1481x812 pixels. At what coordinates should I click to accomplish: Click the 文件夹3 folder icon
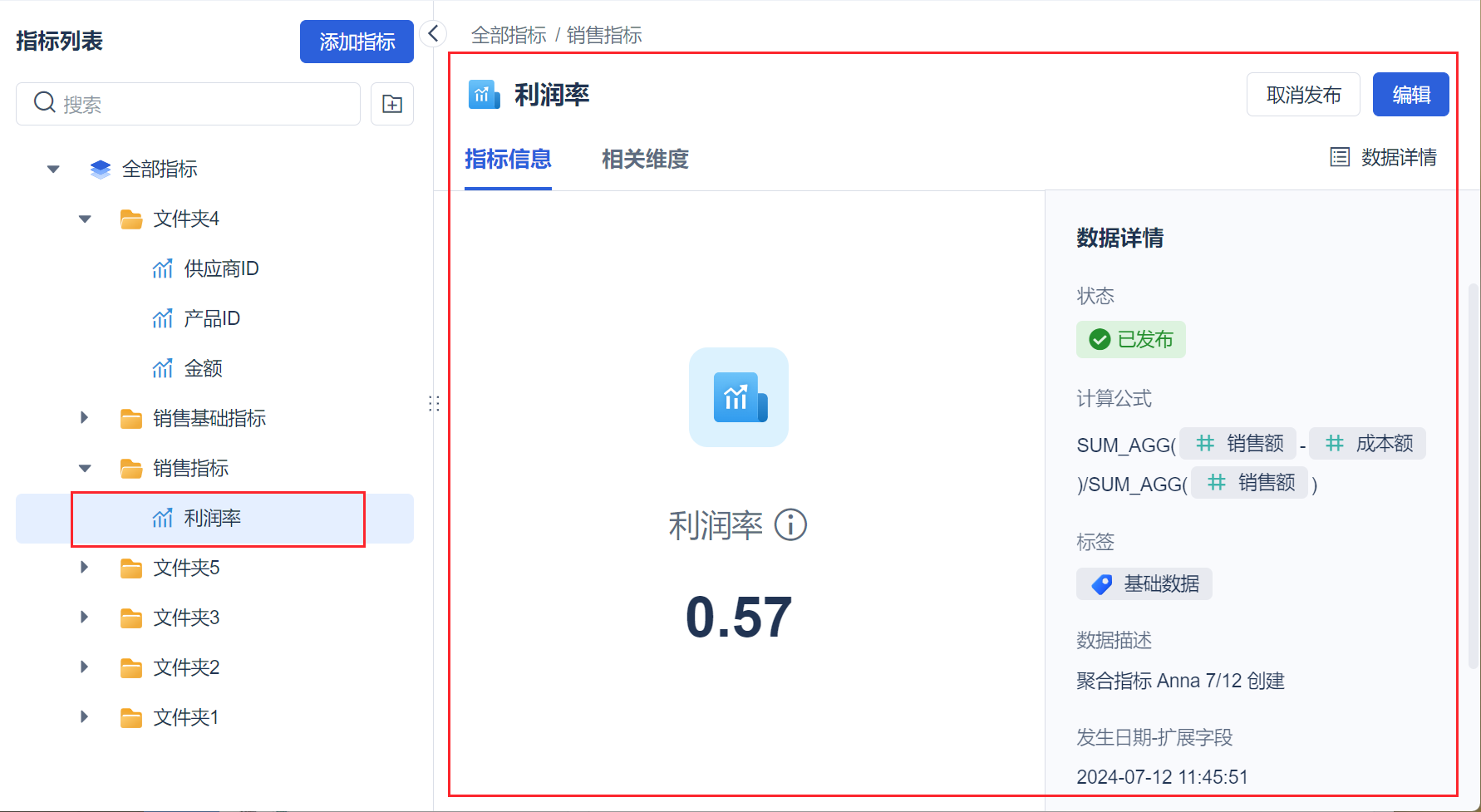131,618
